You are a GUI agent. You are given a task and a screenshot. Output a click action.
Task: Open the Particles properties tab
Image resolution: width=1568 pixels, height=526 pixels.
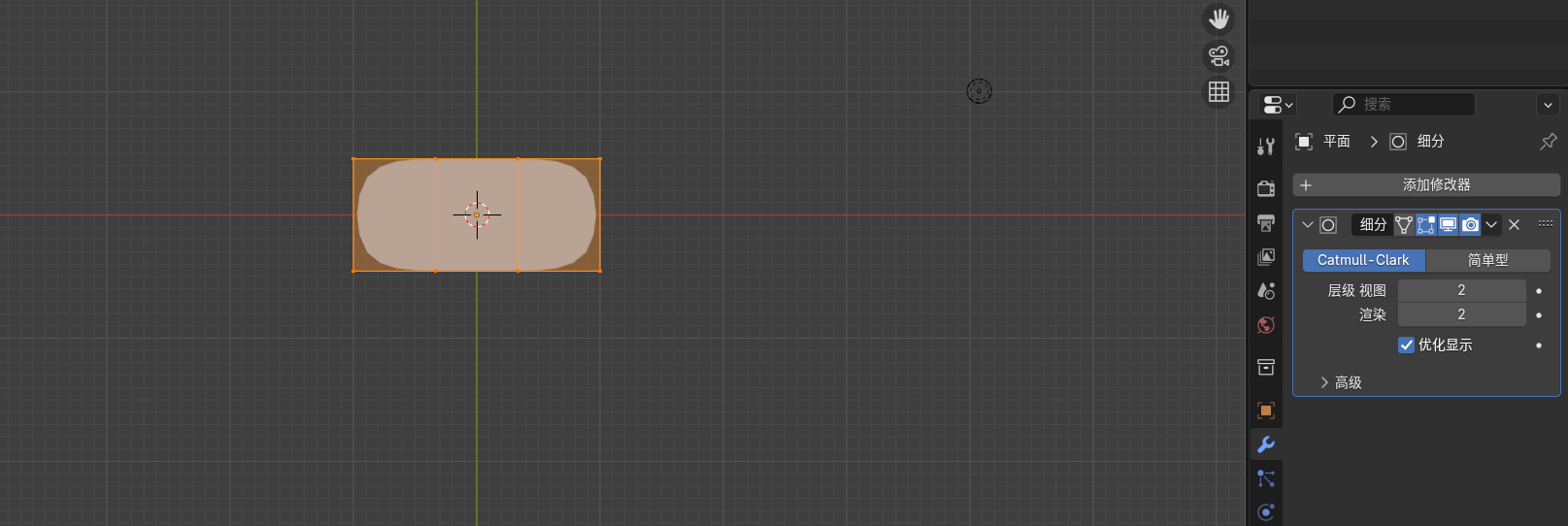point(1265,478)
